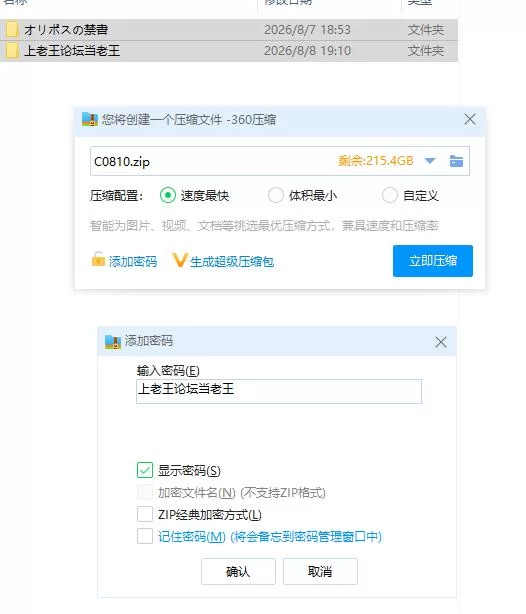Open the browse-folder icon beside C0810.zip
This screenshot has height=614, width=526.
tap(456, 161)
